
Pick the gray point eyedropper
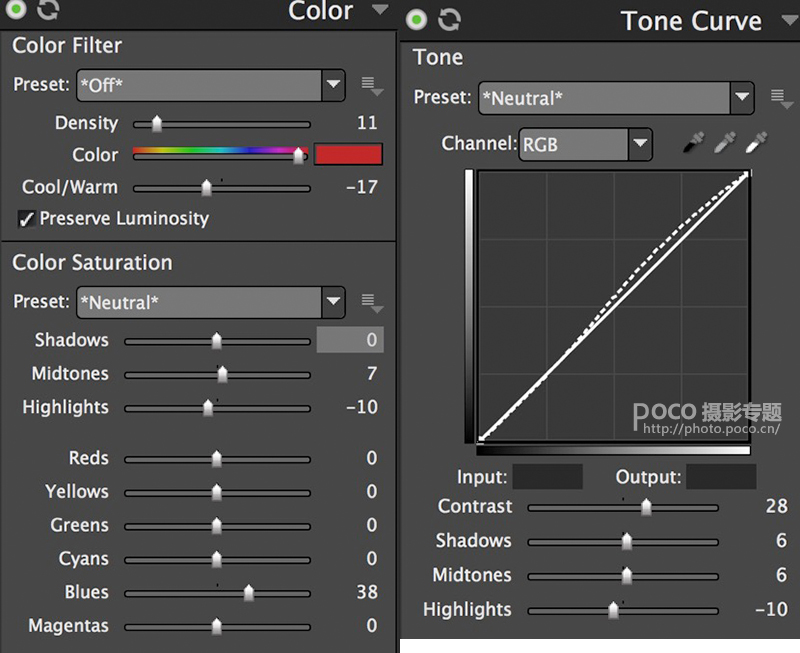tap(725, 142)
